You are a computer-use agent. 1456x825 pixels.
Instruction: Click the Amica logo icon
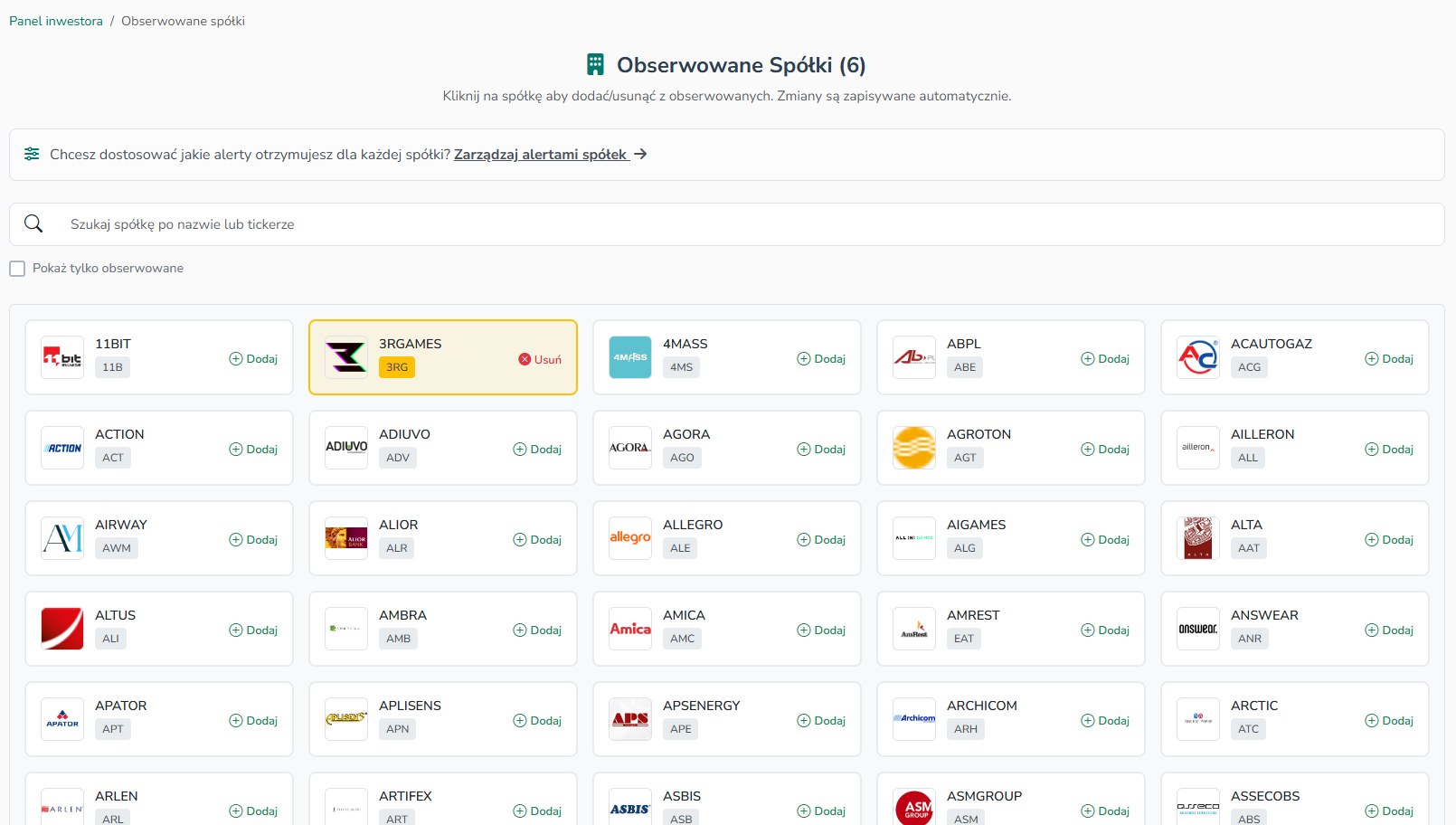[630, 629]
